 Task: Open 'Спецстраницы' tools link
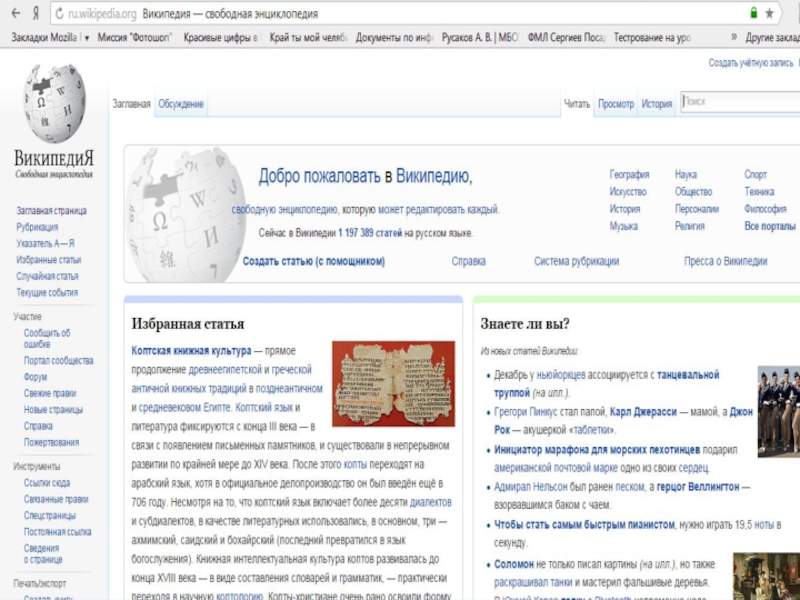point(49,515)
